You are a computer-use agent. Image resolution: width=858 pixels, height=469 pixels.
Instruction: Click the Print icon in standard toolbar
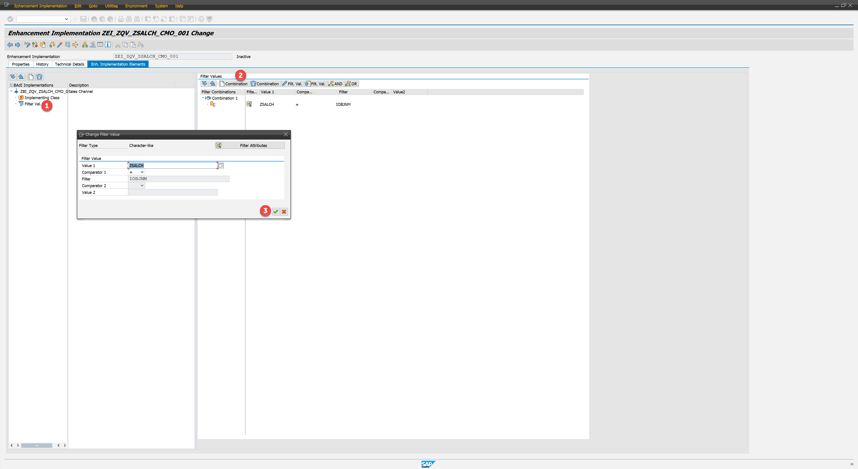pyautogui.click(x=121, y=19)
